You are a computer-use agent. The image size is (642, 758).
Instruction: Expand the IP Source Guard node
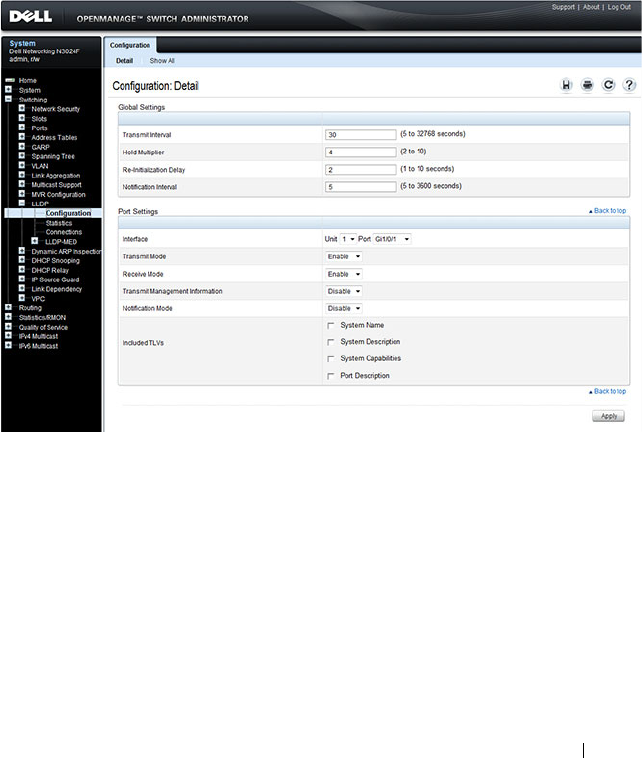click(x=22, y=279)
